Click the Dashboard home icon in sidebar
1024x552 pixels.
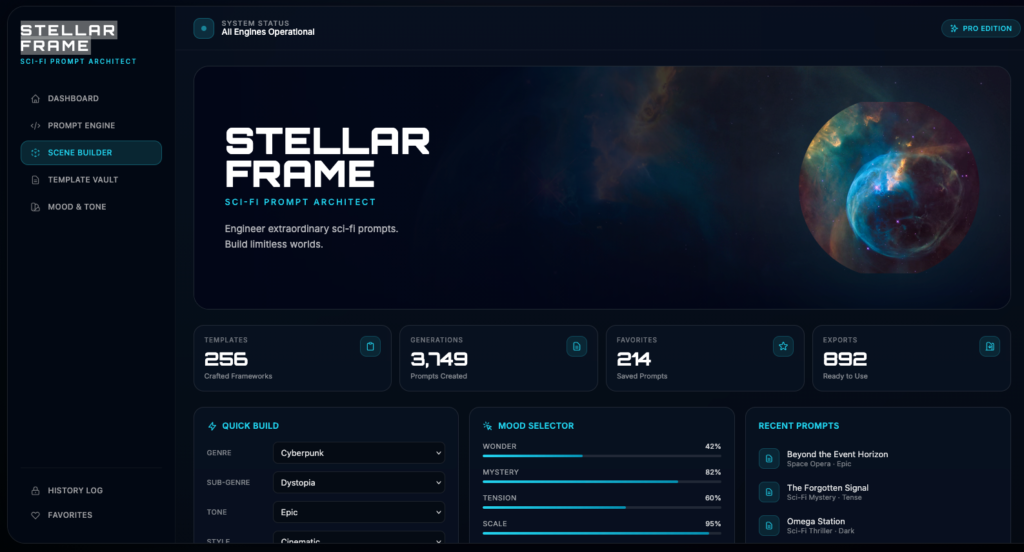tap(35, 99)
